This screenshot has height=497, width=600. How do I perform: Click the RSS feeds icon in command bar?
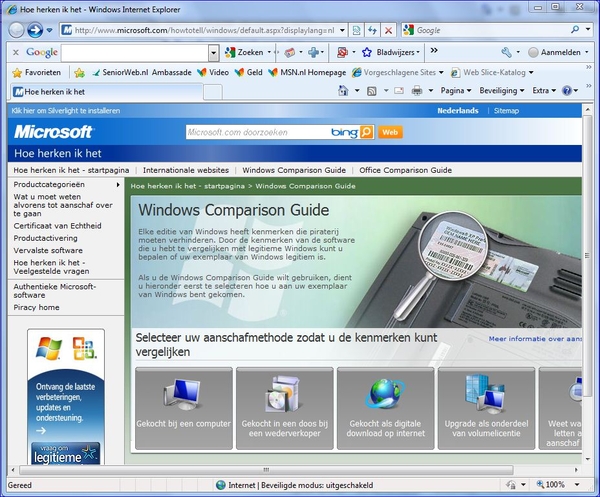pos(372,91)
